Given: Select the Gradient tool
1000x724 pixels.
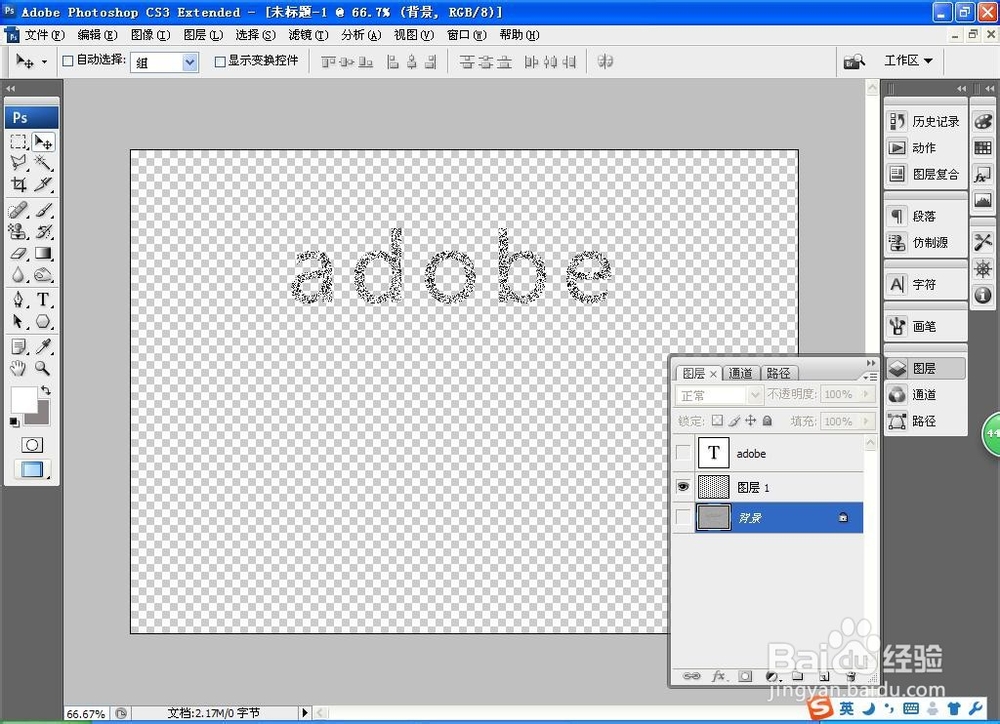Looking at the screenshot, I should [43, 253].
